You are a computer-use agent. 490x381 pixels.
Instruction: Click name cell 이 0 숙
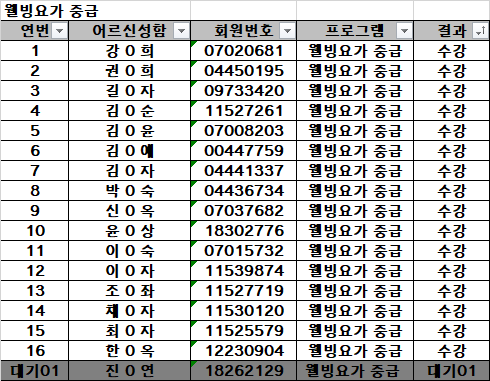tap(130, 251)
